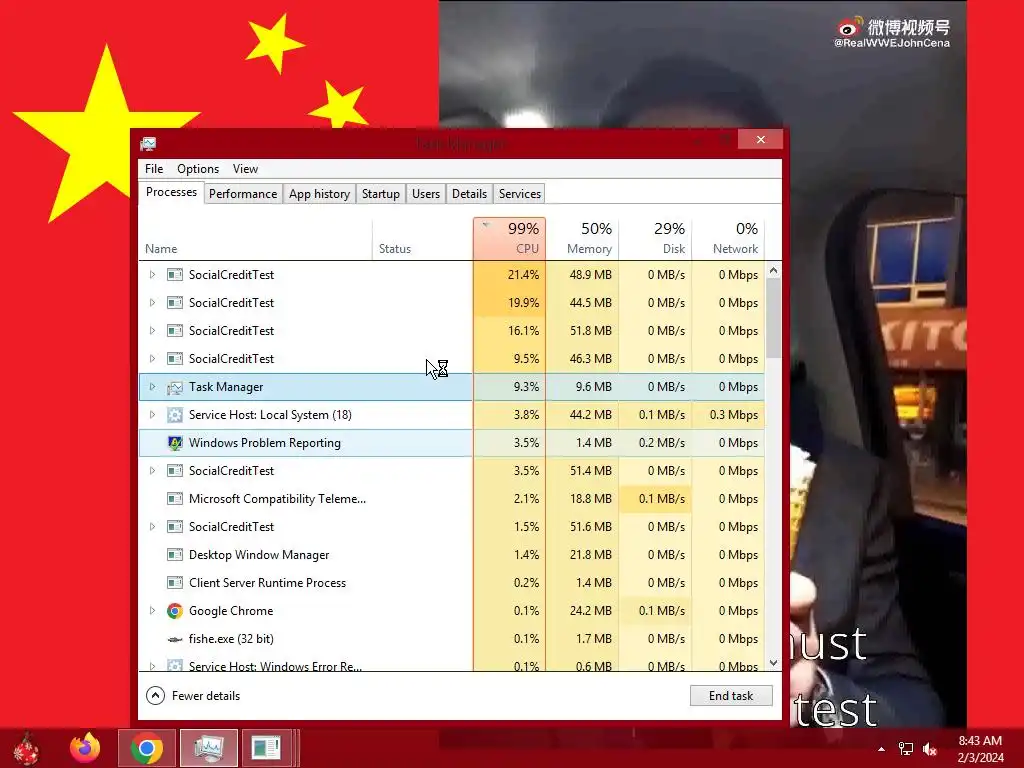Sort processes by Name column header
This screenshot has width=1024, height=768.
click(x=255, y=238)
